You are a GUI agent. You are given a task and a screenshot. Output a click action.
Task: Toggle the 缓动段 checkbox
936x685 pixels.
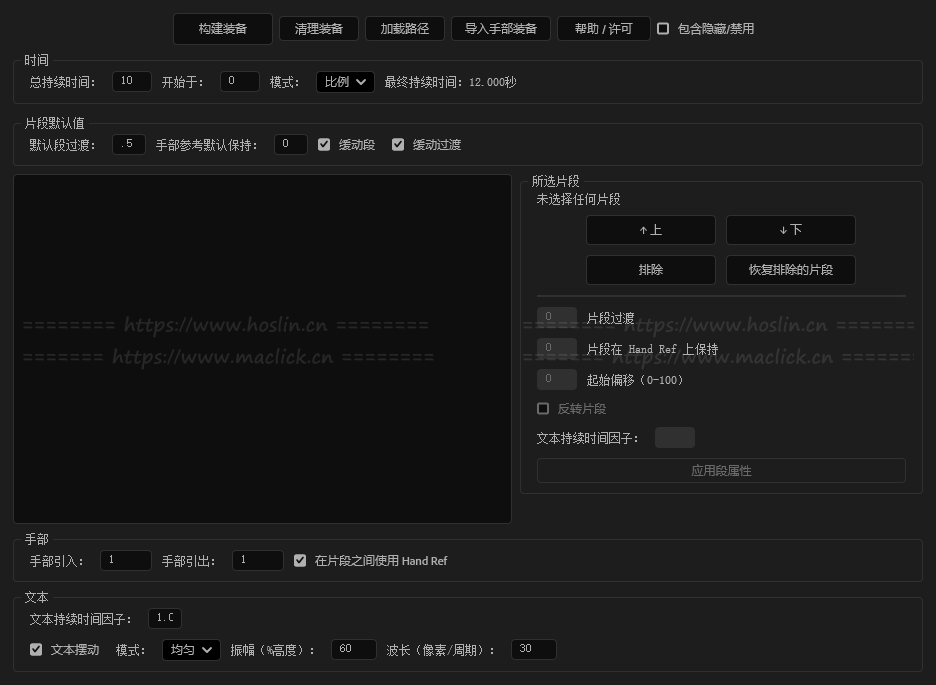[x=324, y=144]
